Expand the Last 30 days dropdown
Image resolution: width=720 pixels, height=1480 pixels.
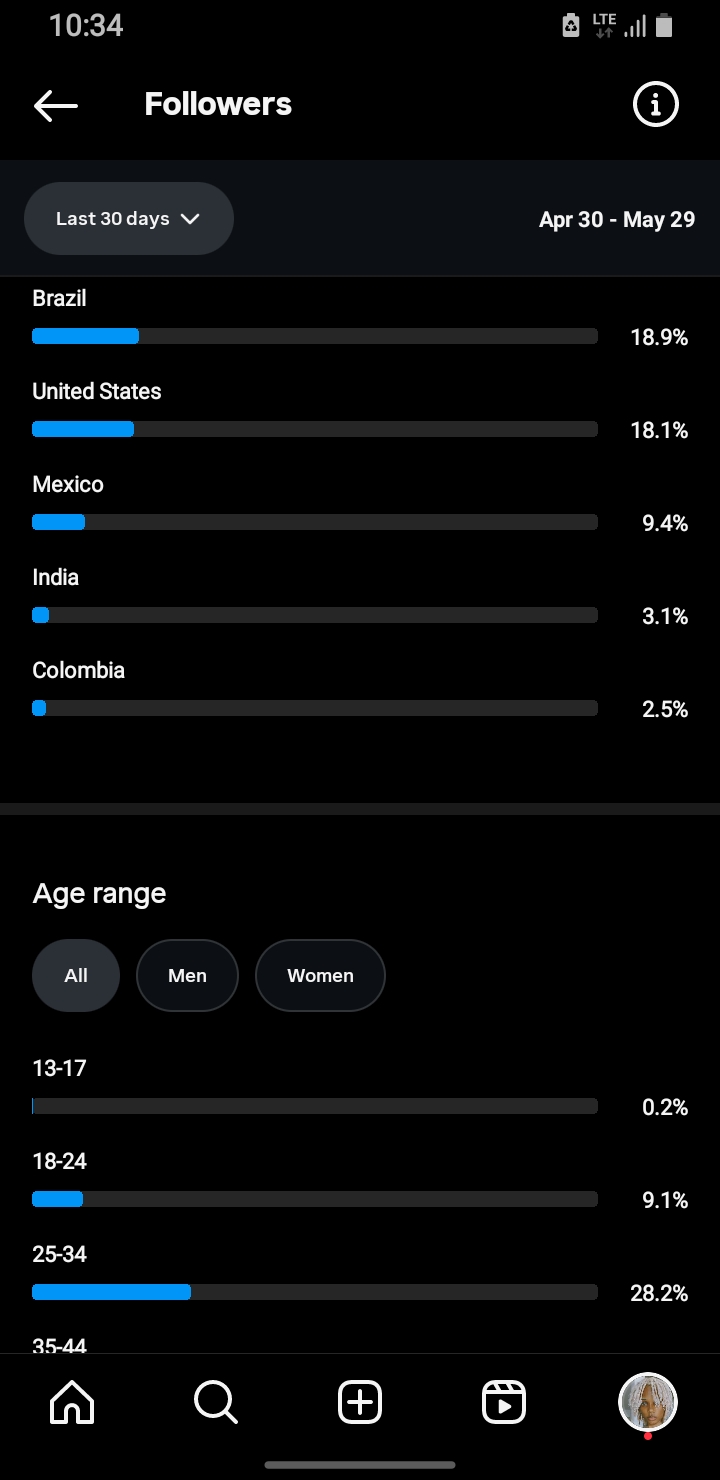(x=129, y=219)
